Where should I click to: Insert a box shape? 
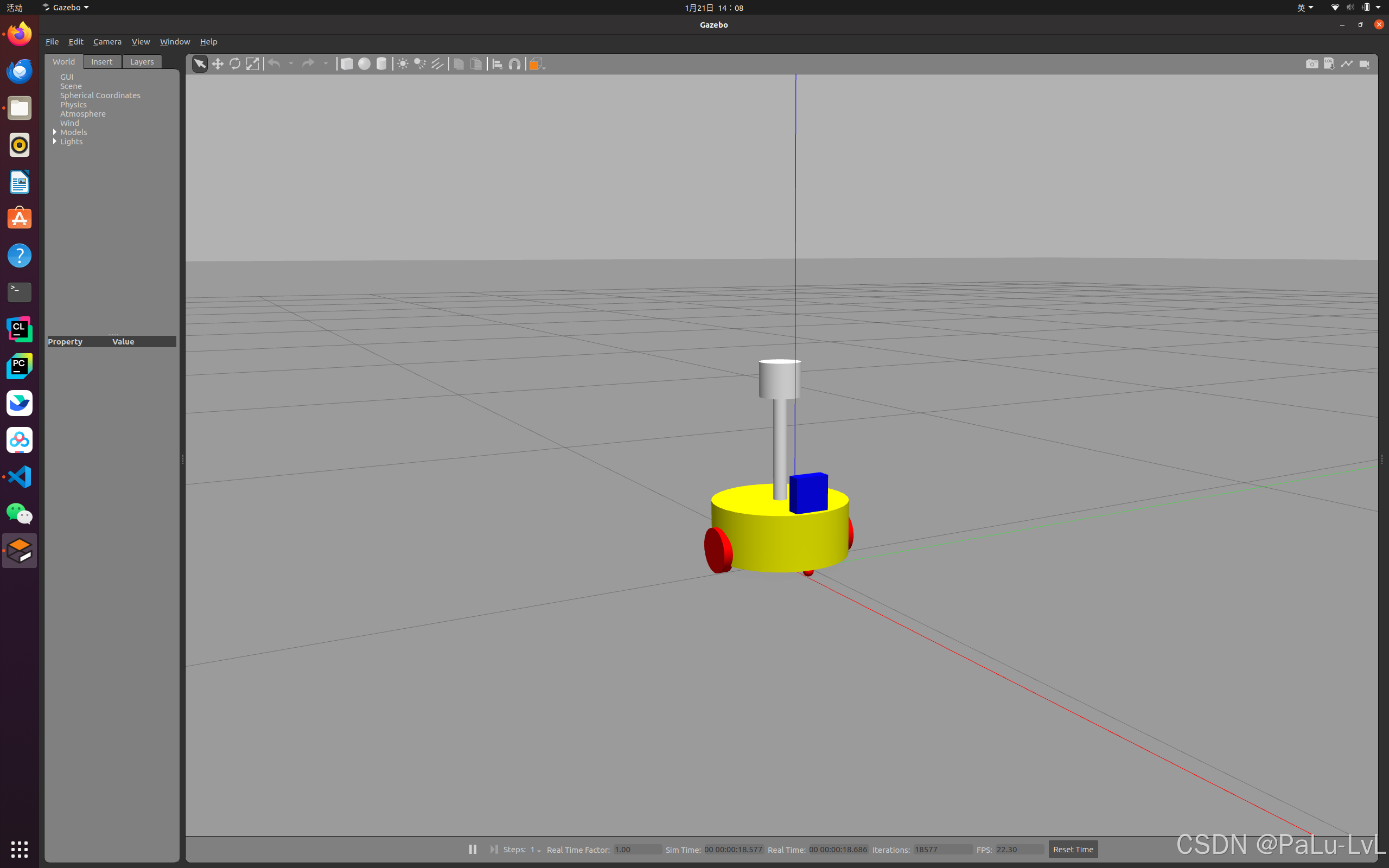click(347, 63)
